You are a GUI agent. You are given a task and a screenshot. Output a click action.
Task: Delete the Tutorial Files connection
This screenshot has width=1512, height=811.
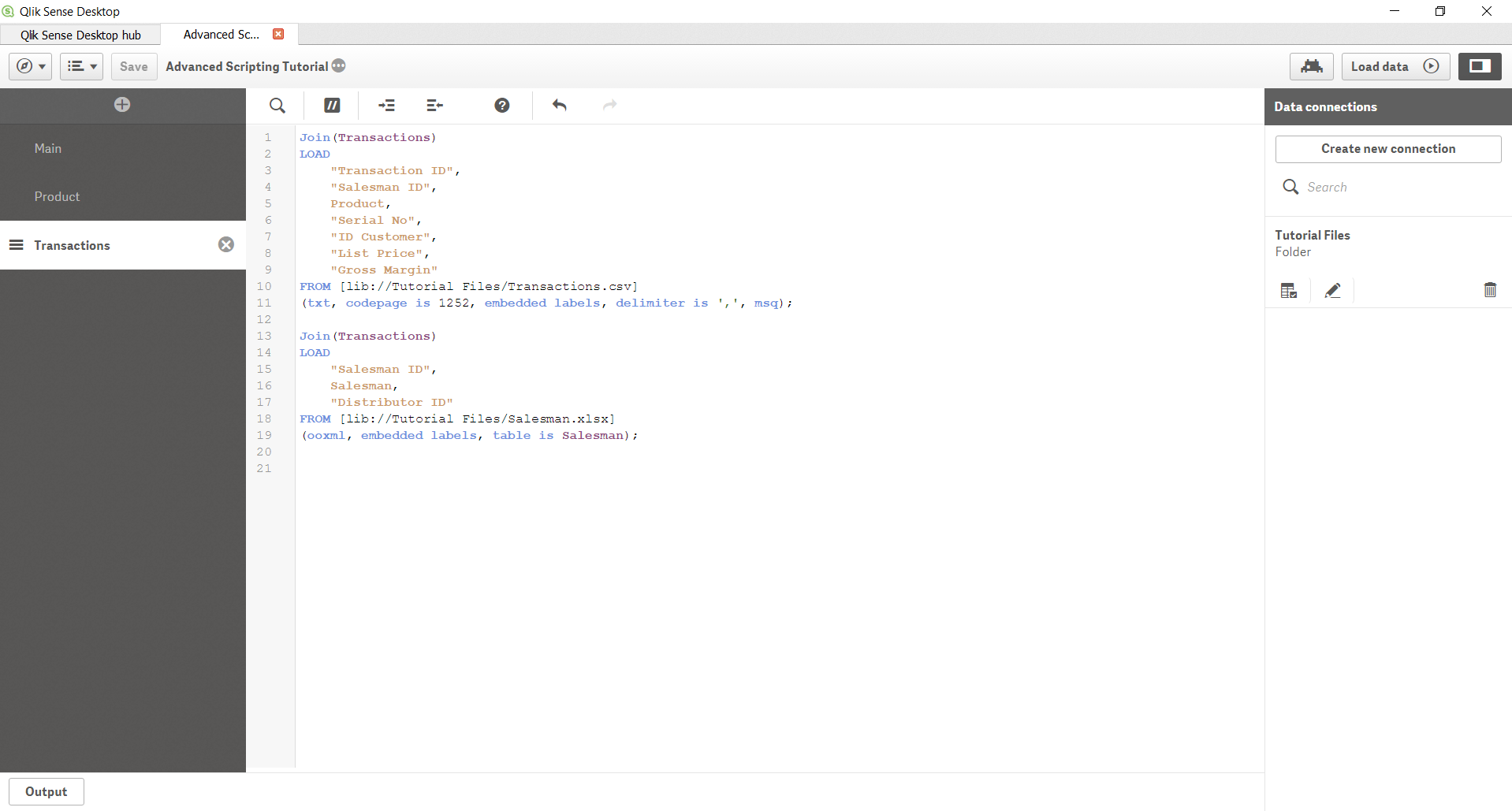1490,290
